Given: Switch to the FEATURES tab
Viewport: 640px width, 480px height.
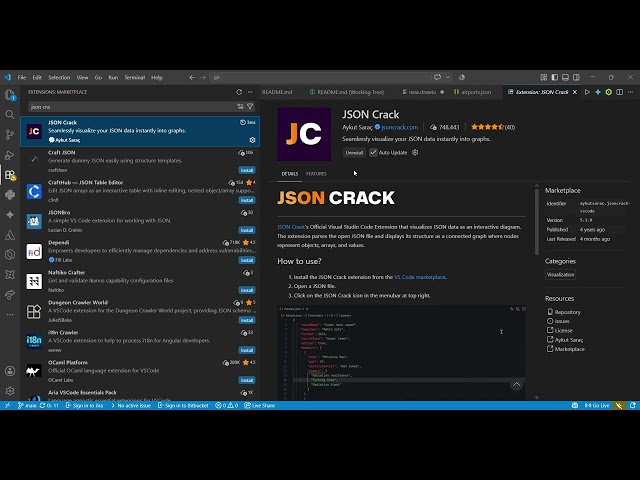Looking at the screenshot, I should (x=316, y=174).
